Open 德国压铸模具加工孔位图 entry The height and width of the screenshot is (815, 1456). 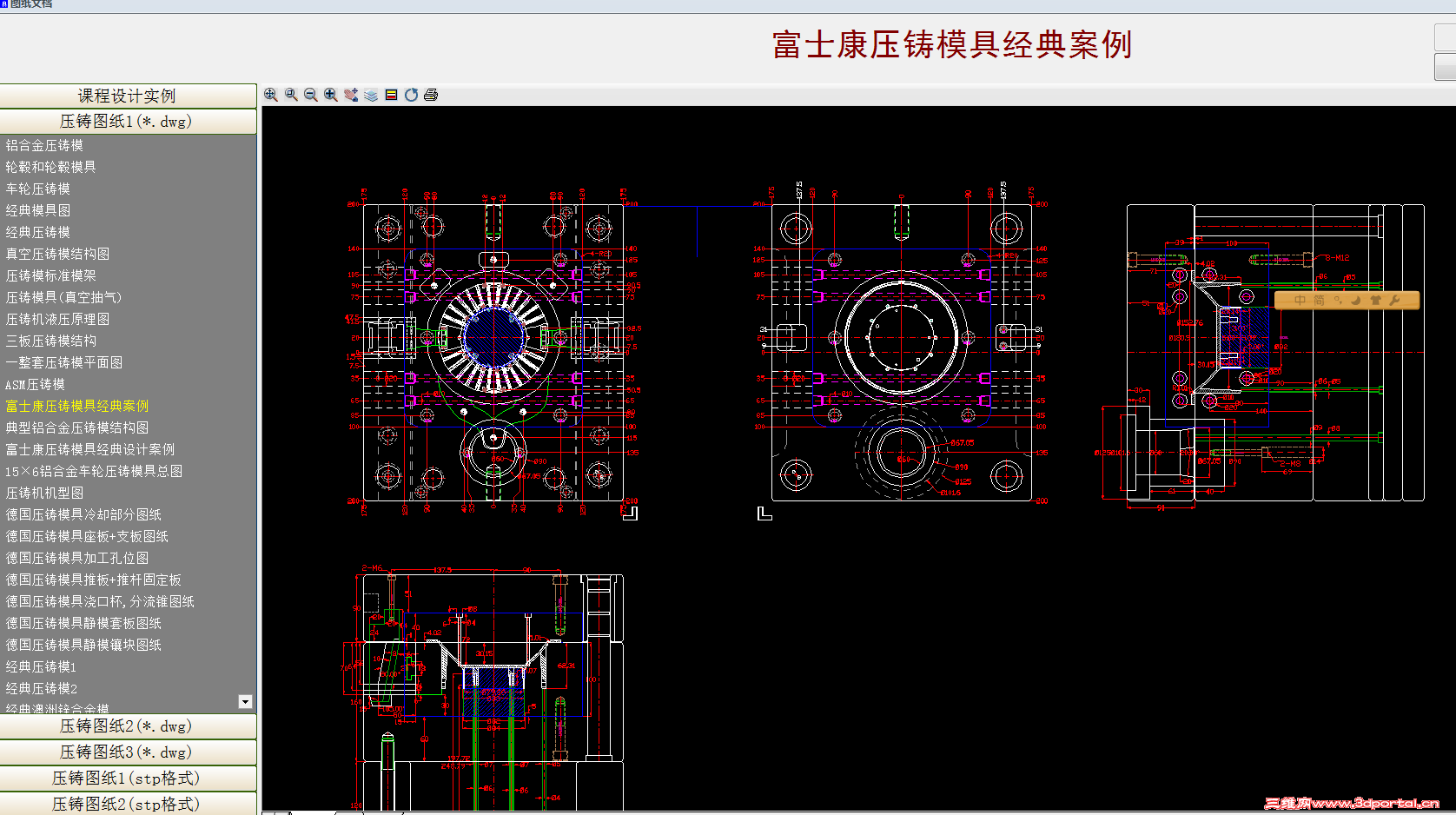point(76,558)
